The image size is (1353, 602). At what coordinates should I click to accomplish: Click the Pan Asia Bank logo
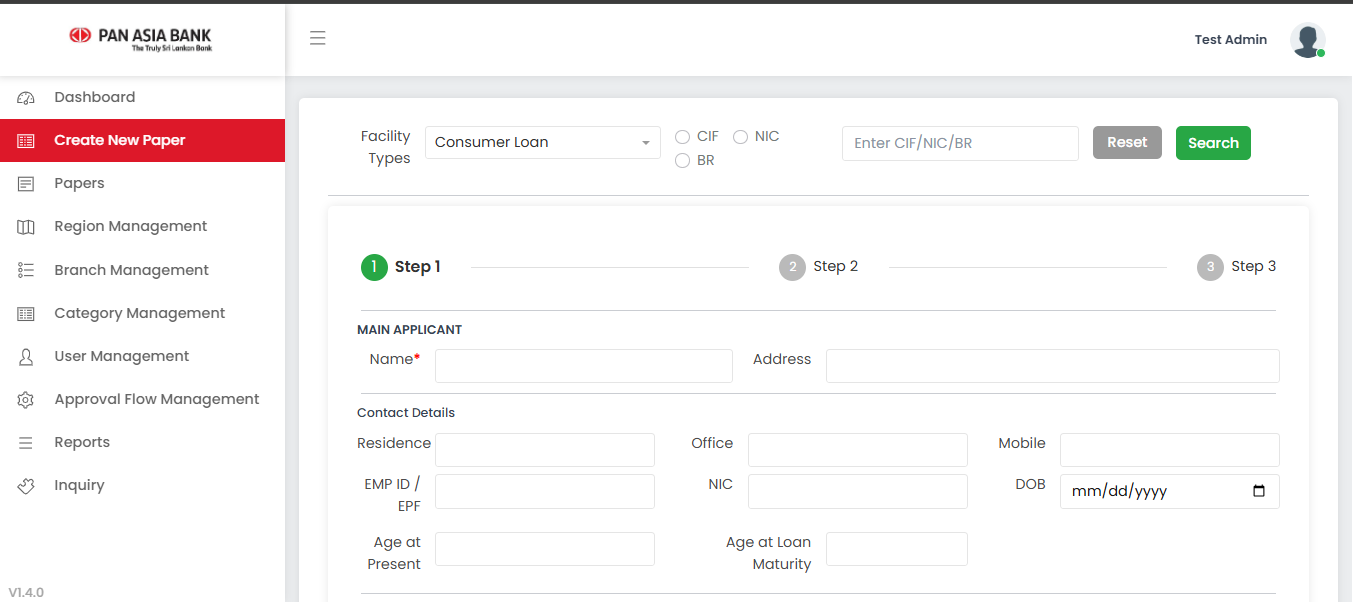coord(141,39)
